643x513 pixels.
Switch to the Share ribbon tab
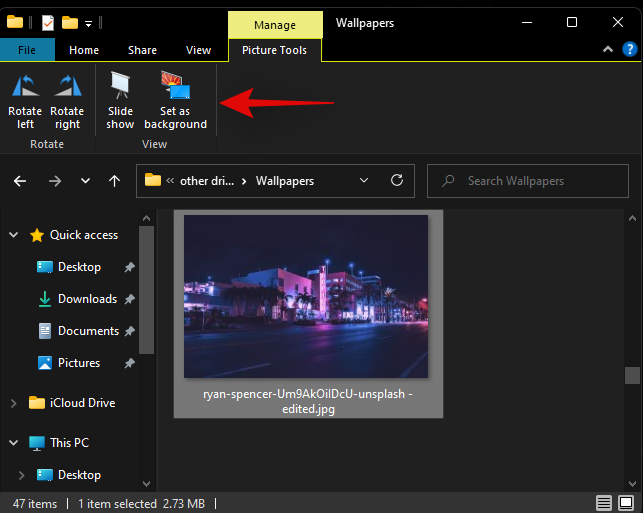pos(142,50)
